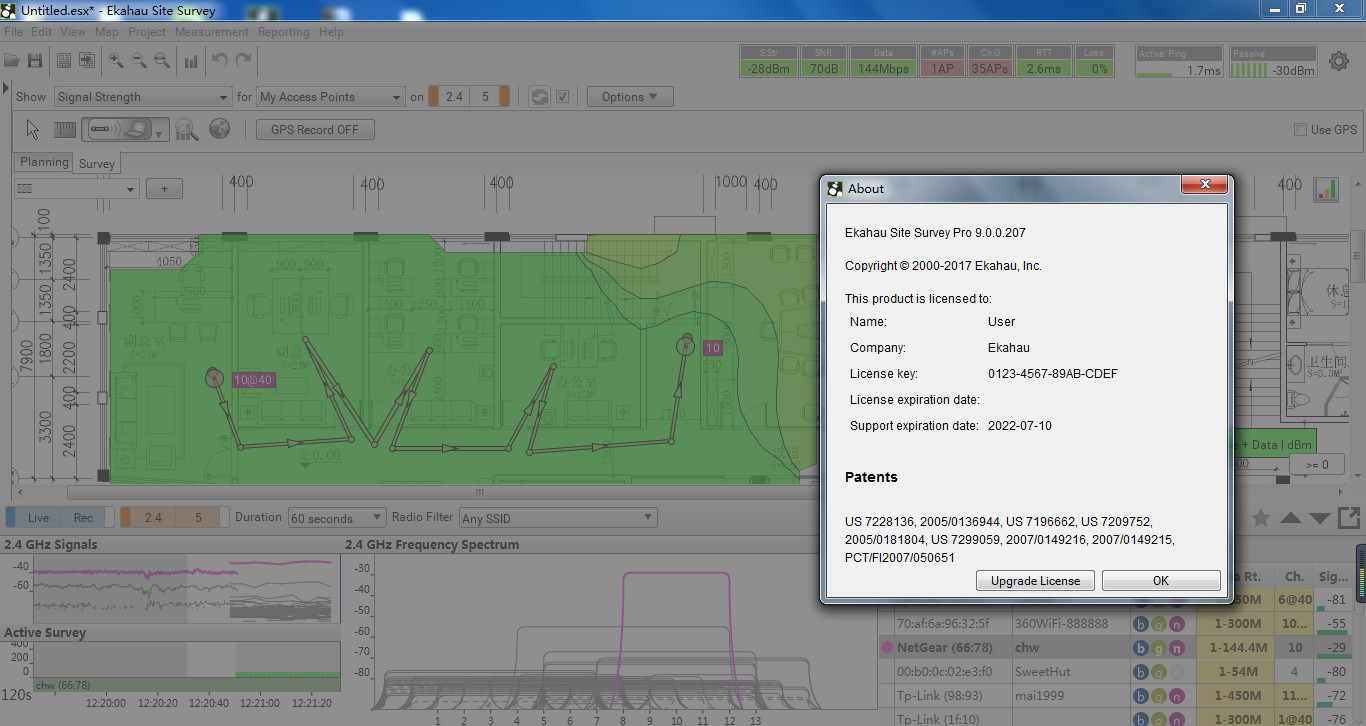Click the star favorite icon in AP list
The height and width of the screenshot is (726, 1366).
click(x=1261, y=517)
